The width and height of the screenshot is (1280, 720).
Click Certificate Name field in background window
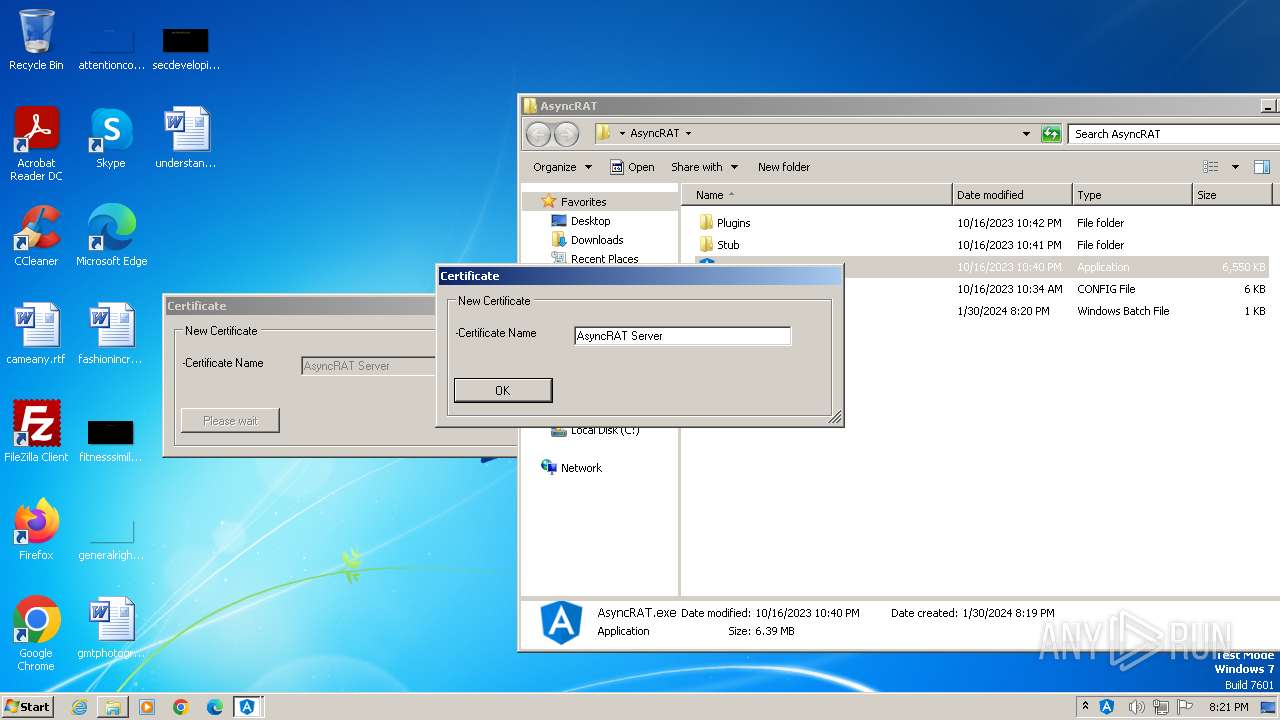[x=369, y=366]
